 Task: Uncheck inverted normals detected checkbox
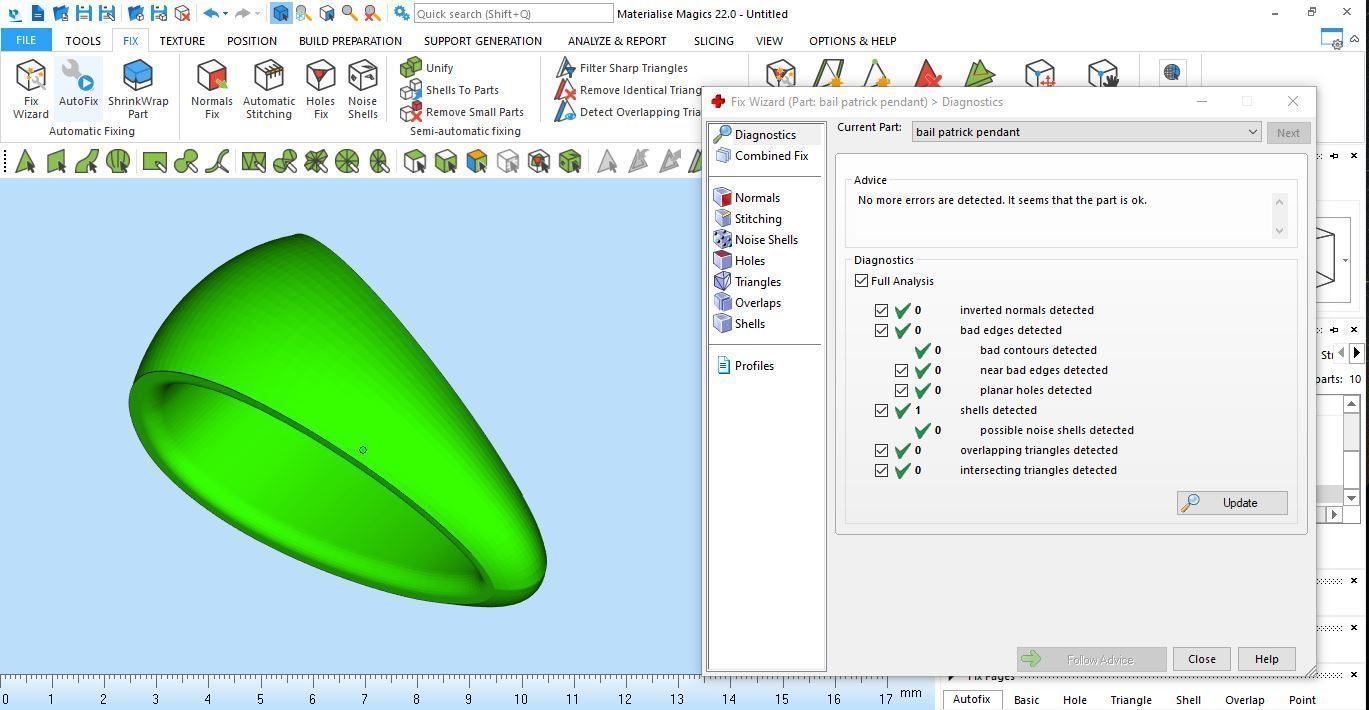[881, 310]
